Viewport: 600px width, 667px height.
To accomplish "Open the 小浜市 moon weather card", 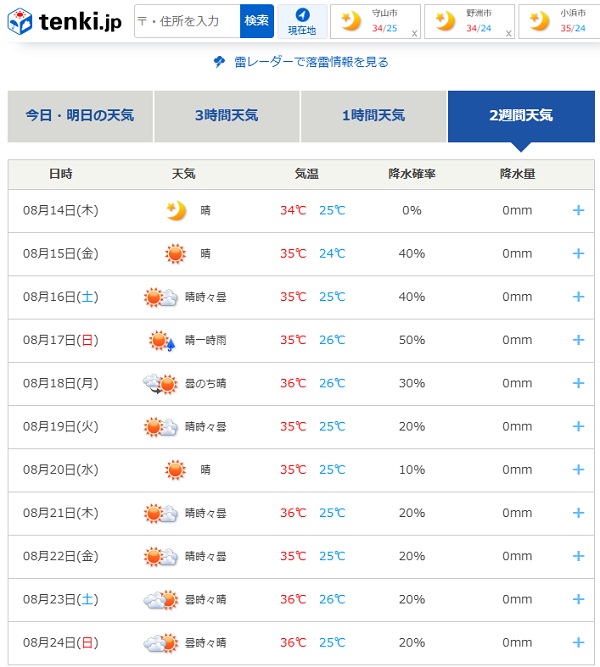I will 559,21.
